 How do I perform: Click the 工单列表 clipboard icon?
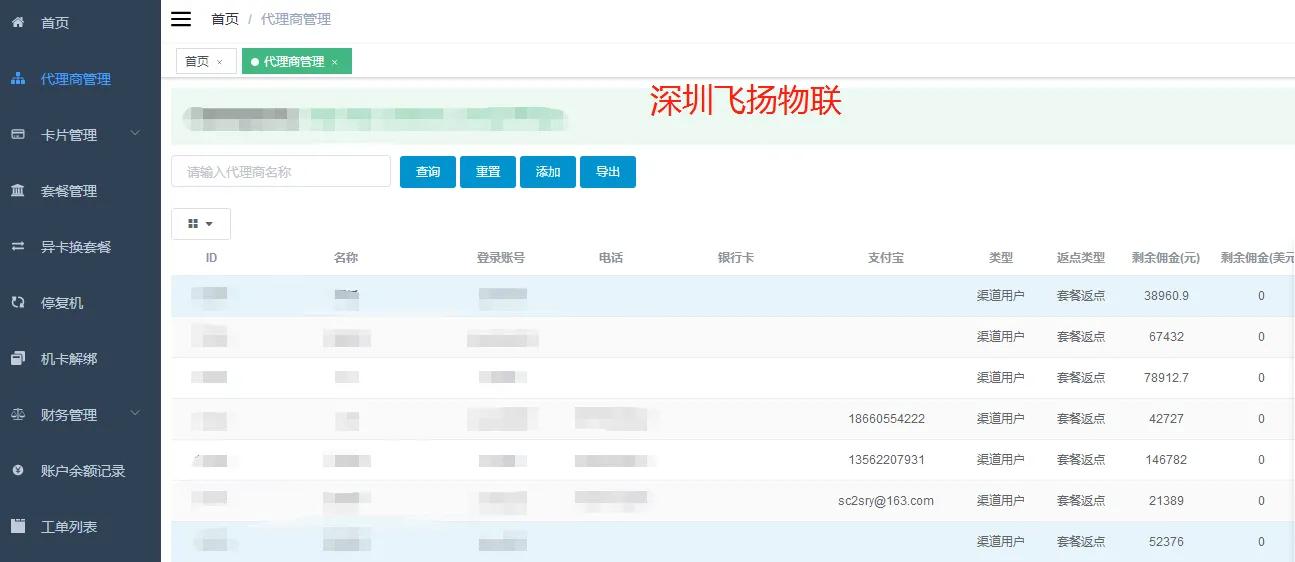coord(17,526)
